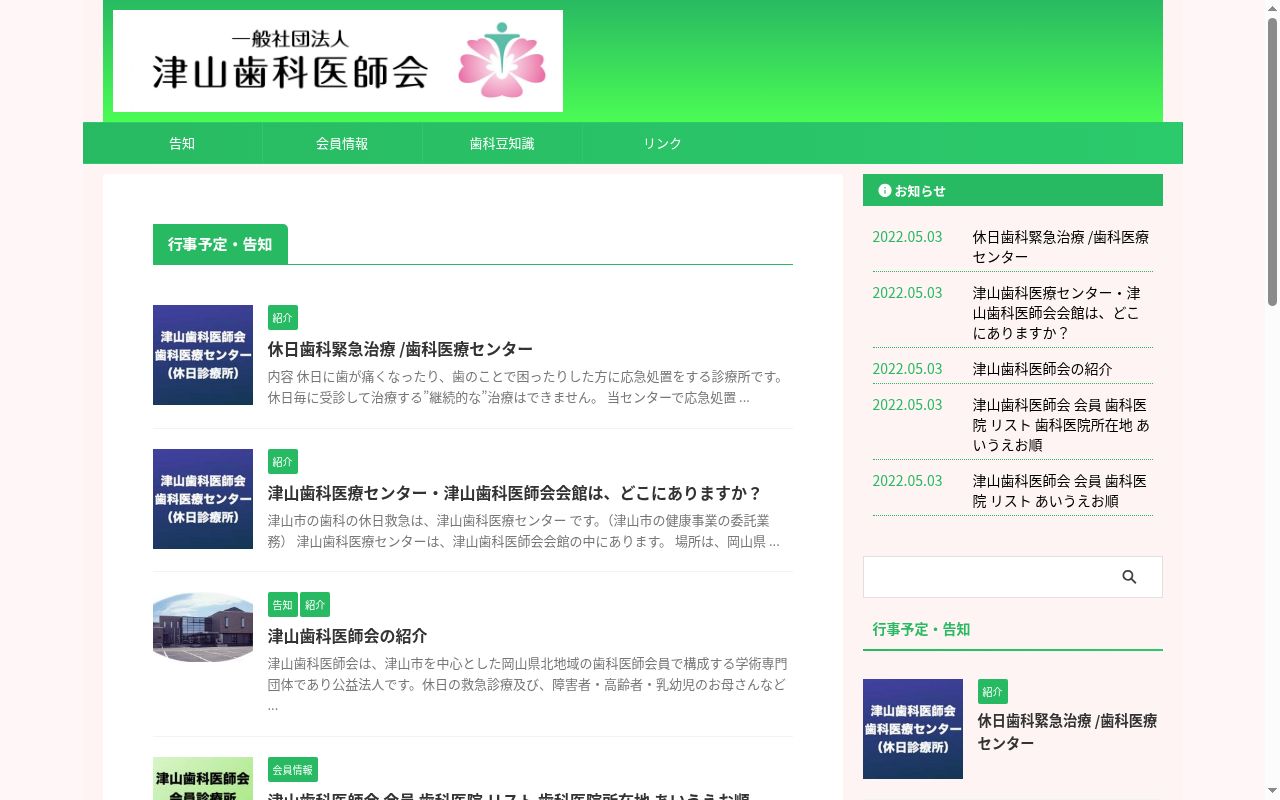Click excerpt text starting 内容 休日に歯が痛く

[527, 387]
